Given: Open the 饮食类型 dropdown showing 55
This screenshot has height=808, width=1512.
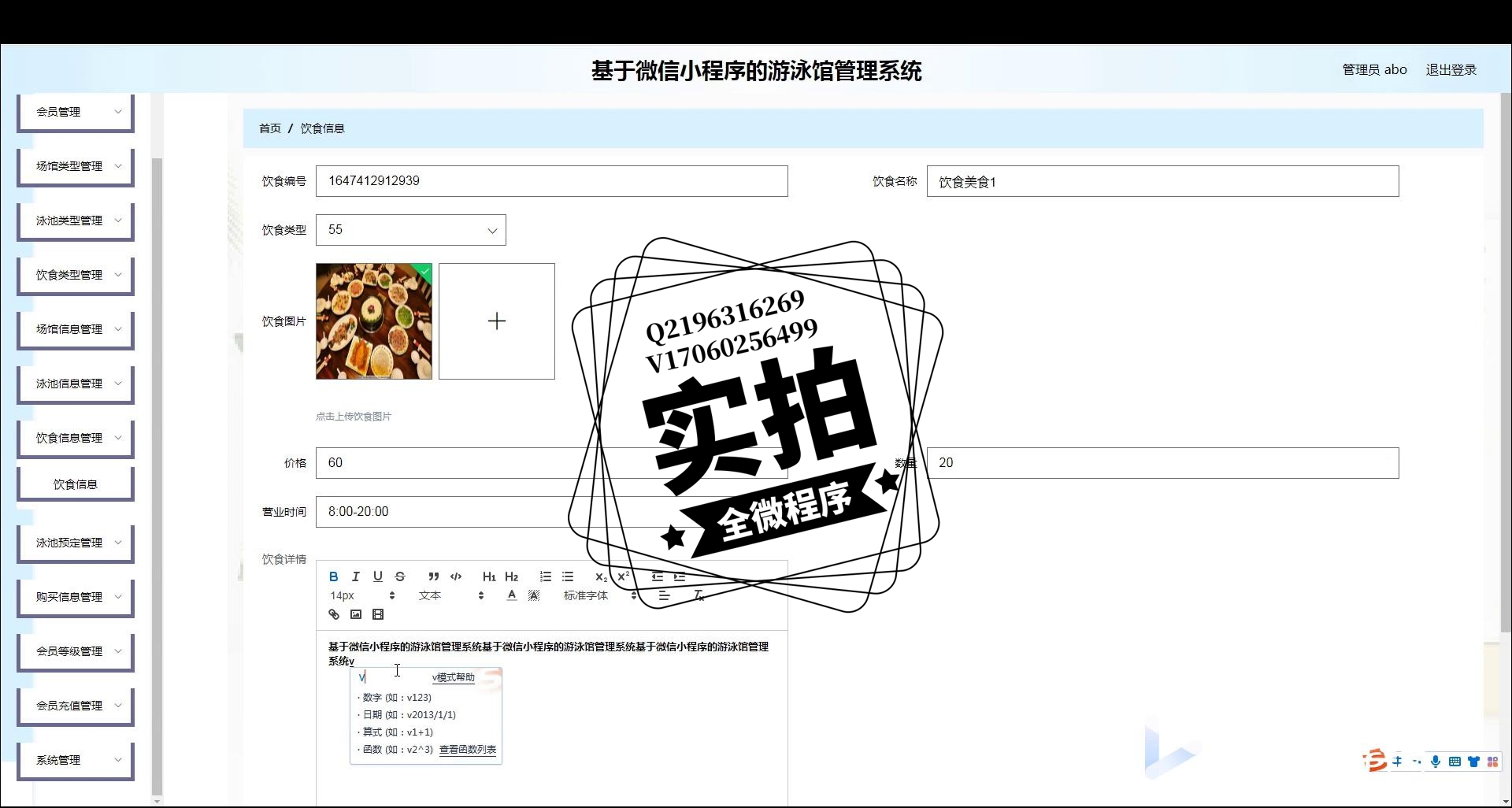Looking at the screenshot, I should click(x=411, y=230).
